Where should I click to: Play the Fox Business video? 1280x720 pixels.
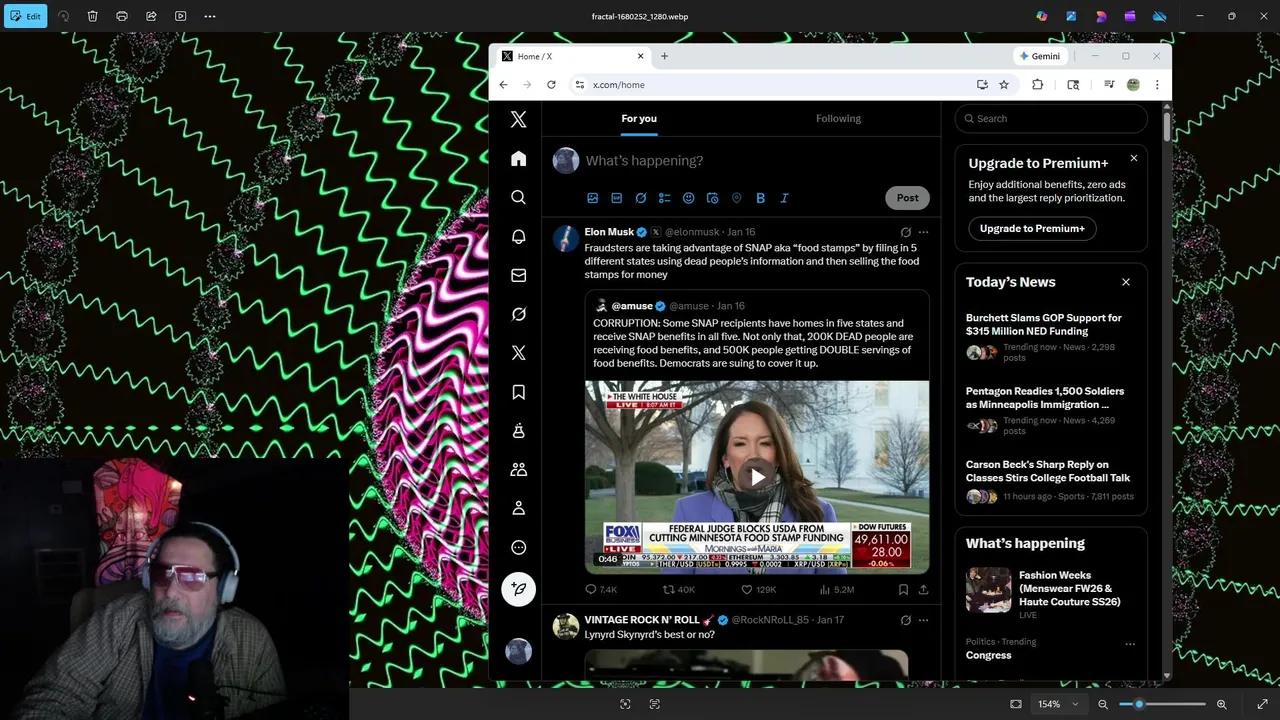coord(757,477)
